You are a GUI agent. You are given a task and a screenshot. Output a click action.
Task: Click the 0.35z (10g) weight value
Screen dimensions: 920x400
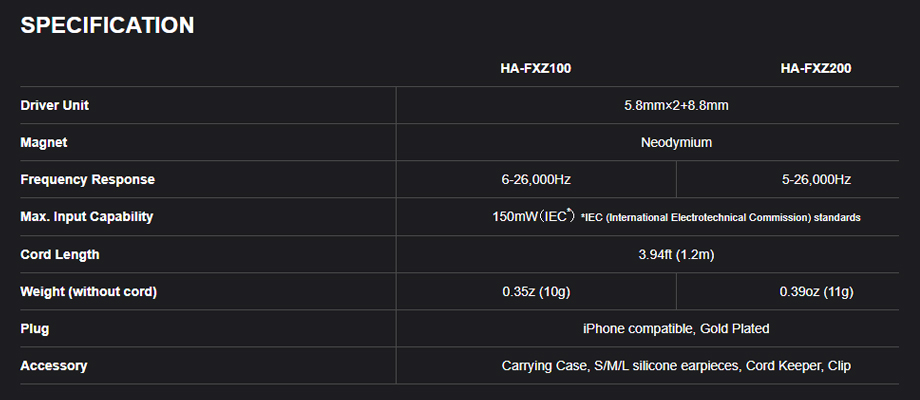tap(536, 291)
